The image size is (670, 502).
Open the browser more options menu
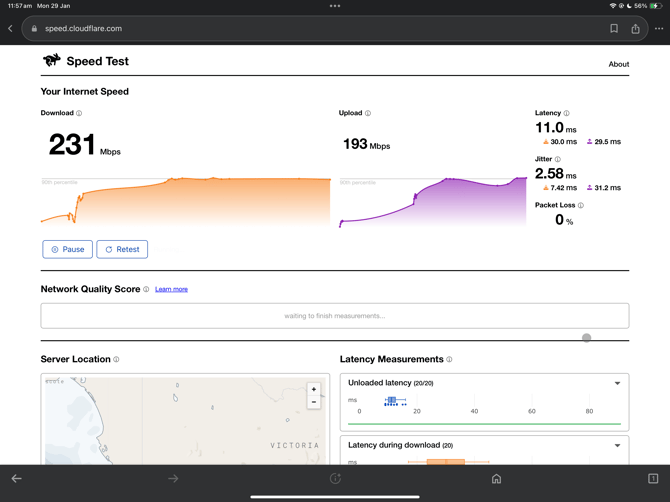point(658,29)
